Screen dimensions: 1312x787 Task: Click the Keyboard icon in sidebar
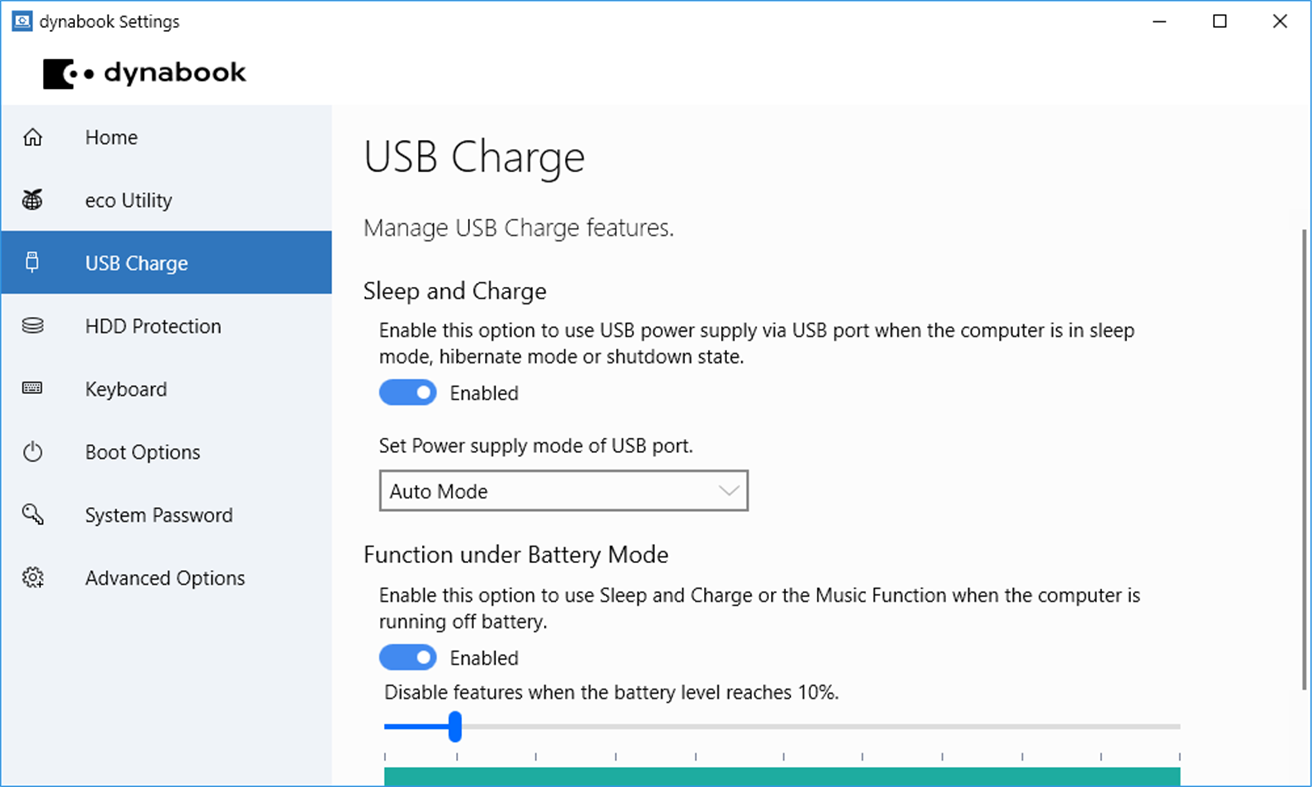pos(33,388)
